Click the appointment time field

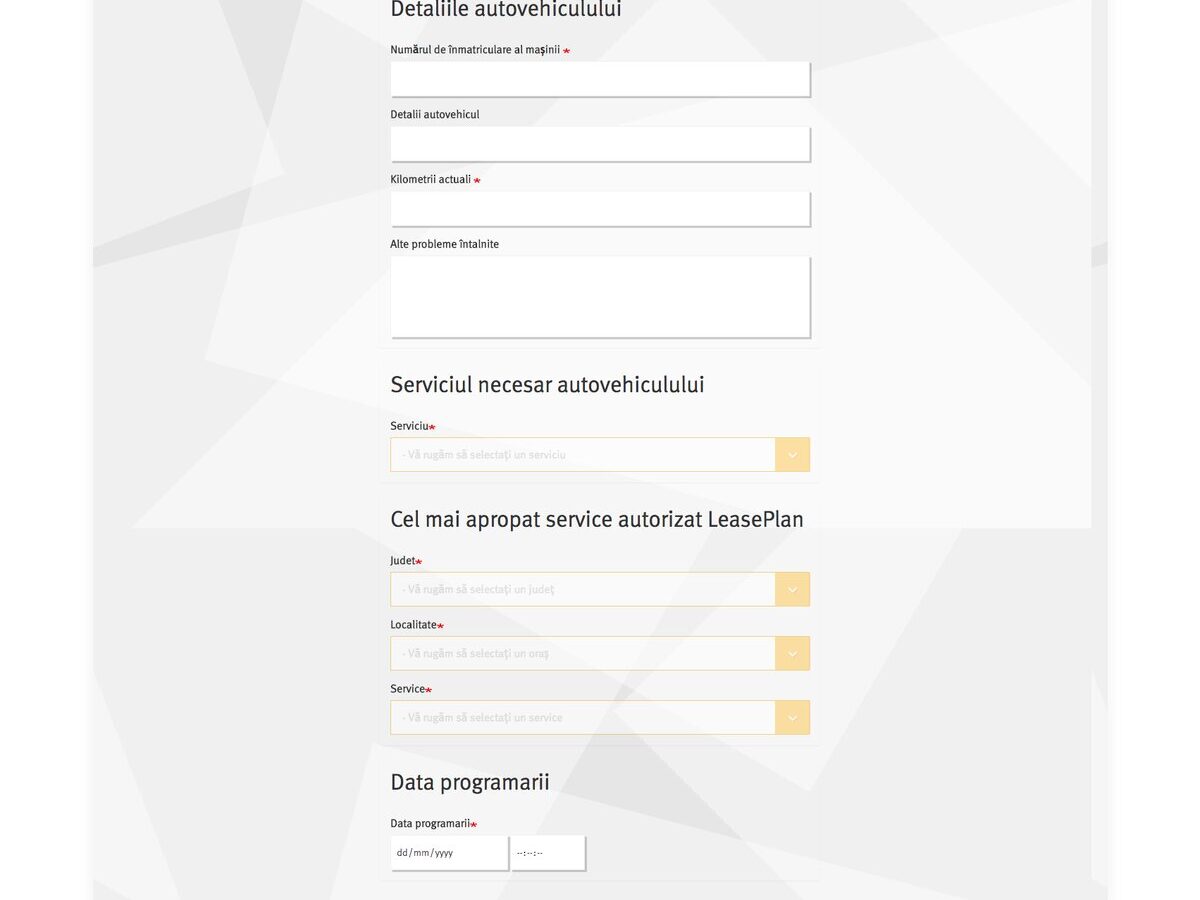(x=548, y=853)
